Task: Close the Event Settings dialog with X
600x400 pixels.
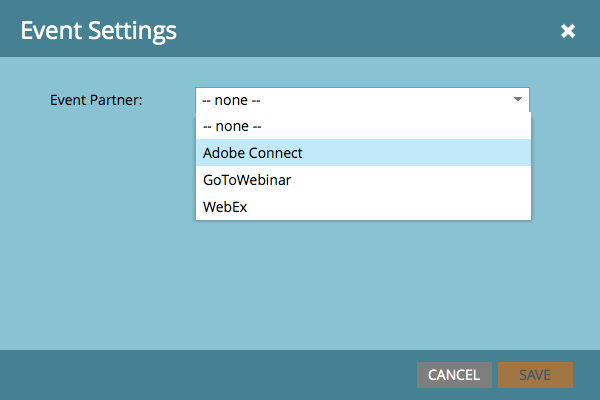Action: point(568,31)
